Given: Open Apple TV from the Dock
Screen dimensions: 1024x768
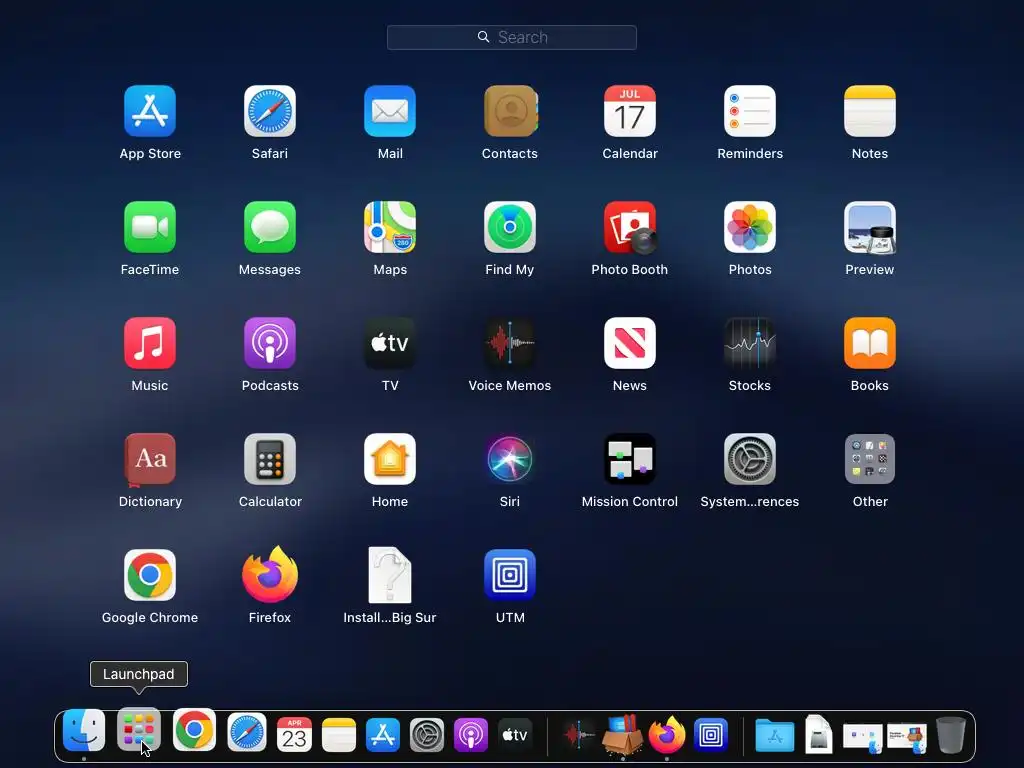Looking at the screenshot, I should click(515, 735).
